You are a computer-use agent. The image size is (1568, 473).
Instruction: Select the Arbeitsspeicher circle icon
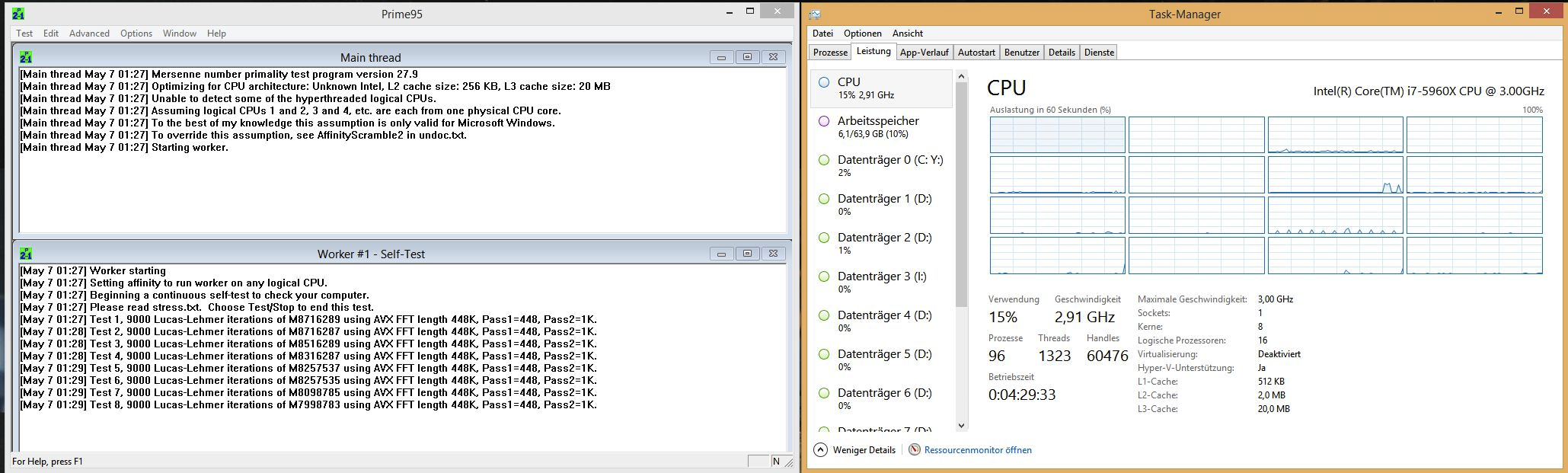(824, 121)
